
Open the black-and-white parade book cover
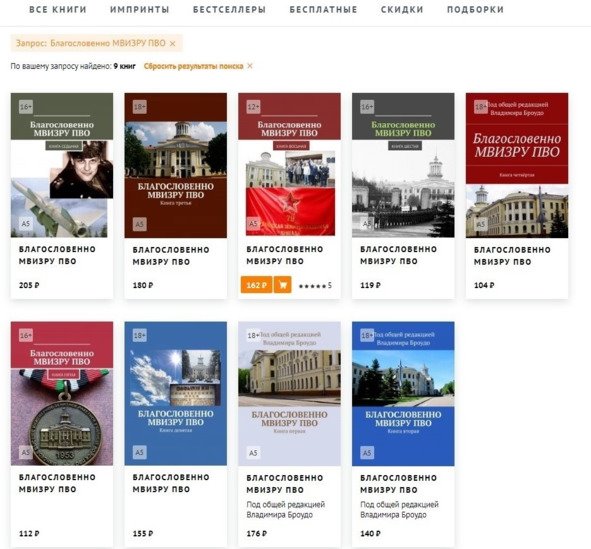(403, 165)
